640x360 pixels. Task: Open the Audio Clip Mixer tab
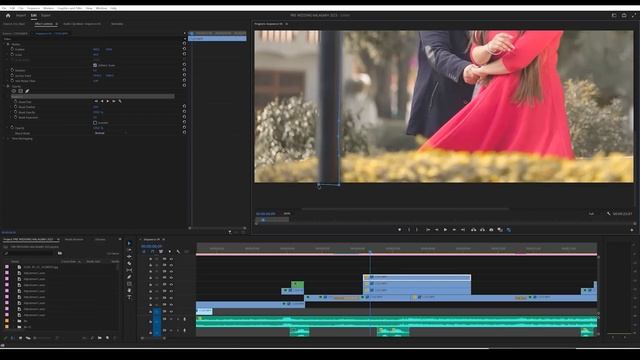click(x=82, y=24)
